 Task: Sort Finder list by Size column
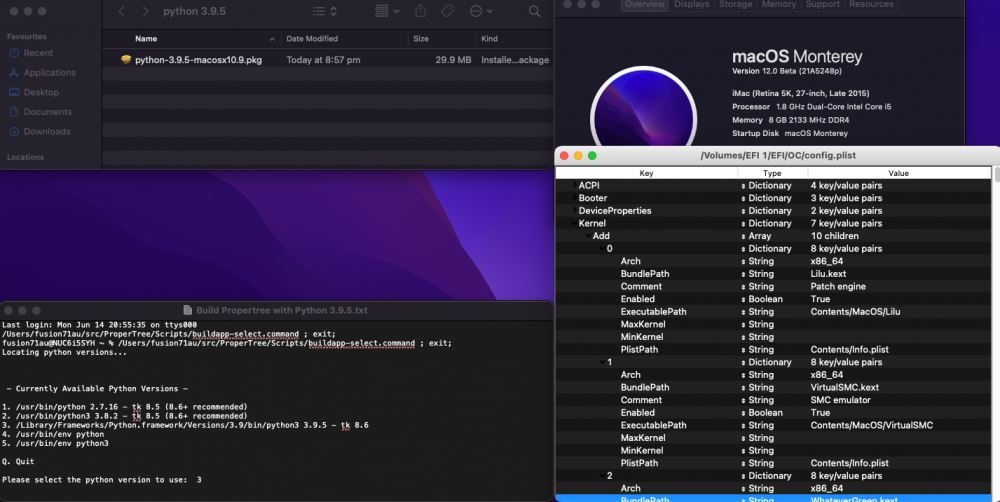point(421,39)
